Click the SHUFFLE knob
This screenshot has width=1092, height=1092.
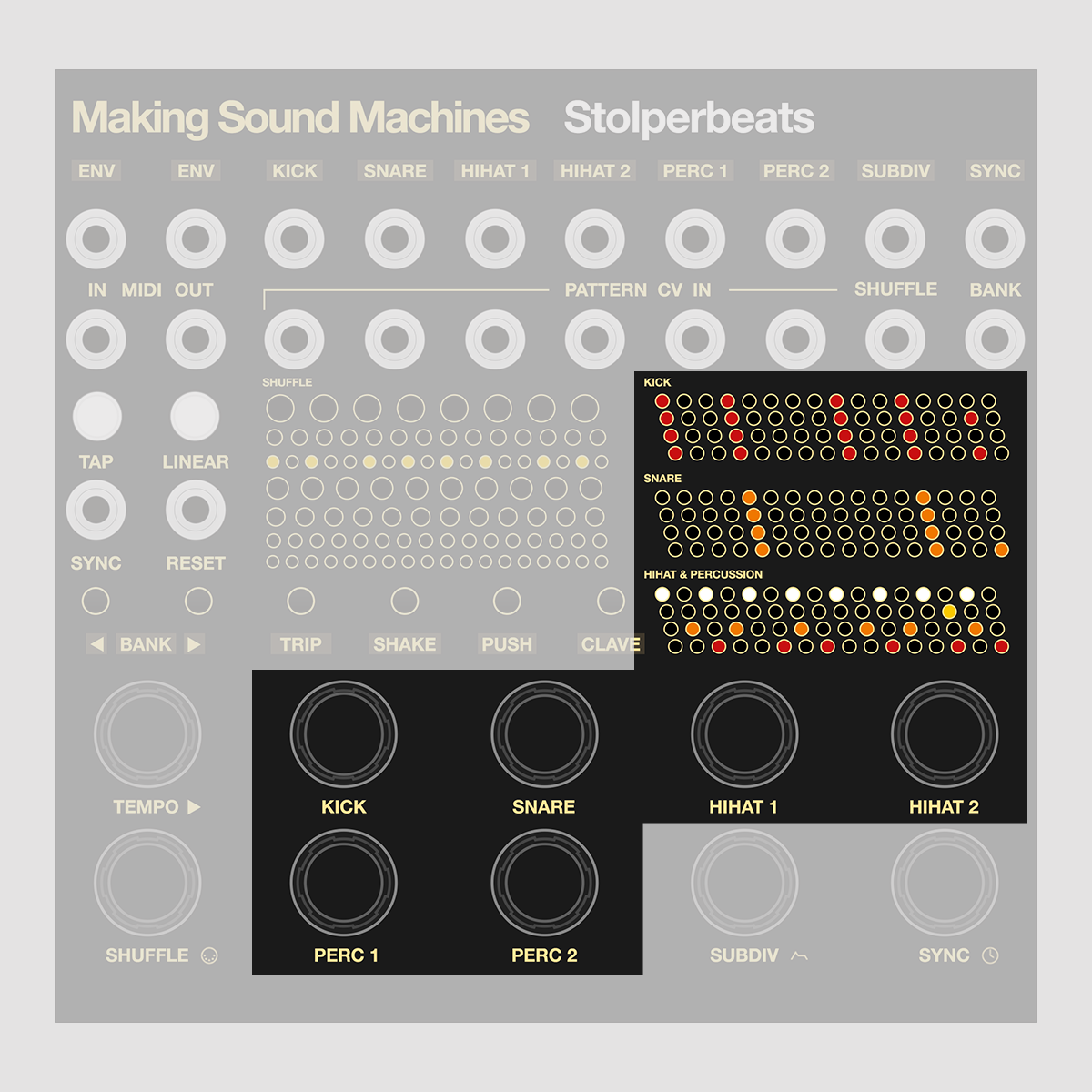[147, 883]
